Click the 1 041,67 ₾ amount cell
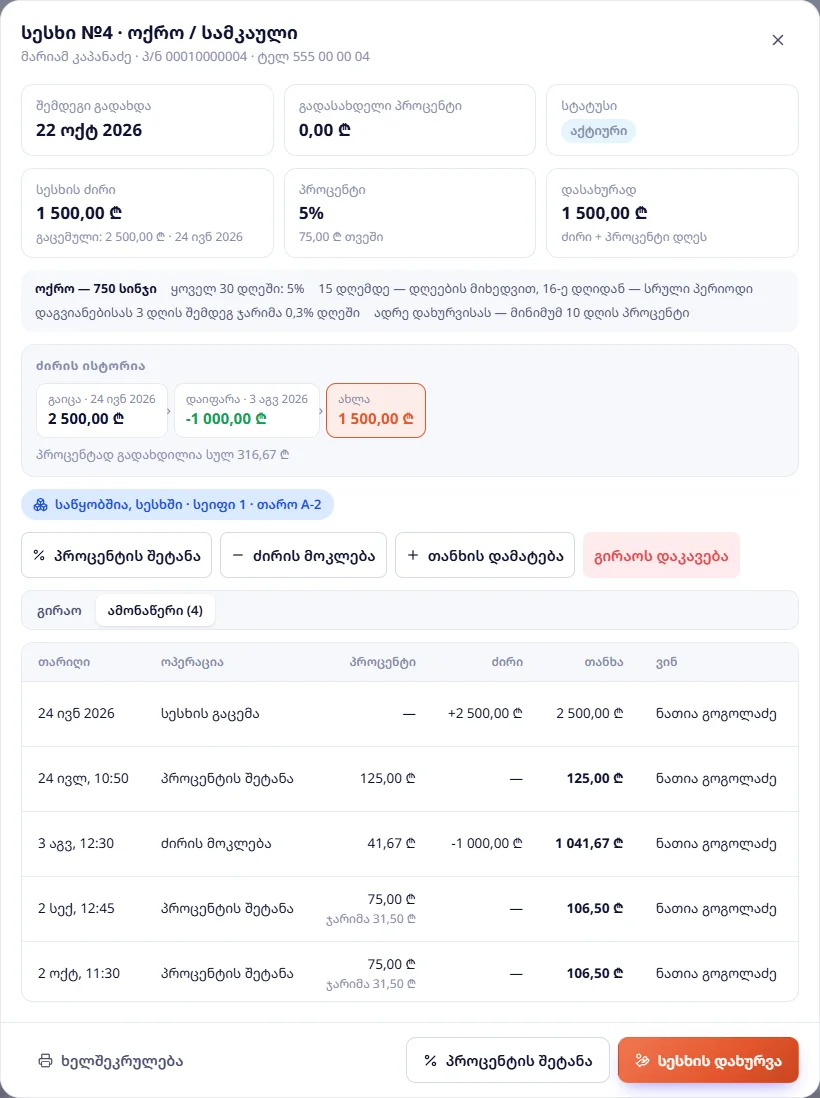Screen dimensions: 820x1098 (x=590, y=844)
